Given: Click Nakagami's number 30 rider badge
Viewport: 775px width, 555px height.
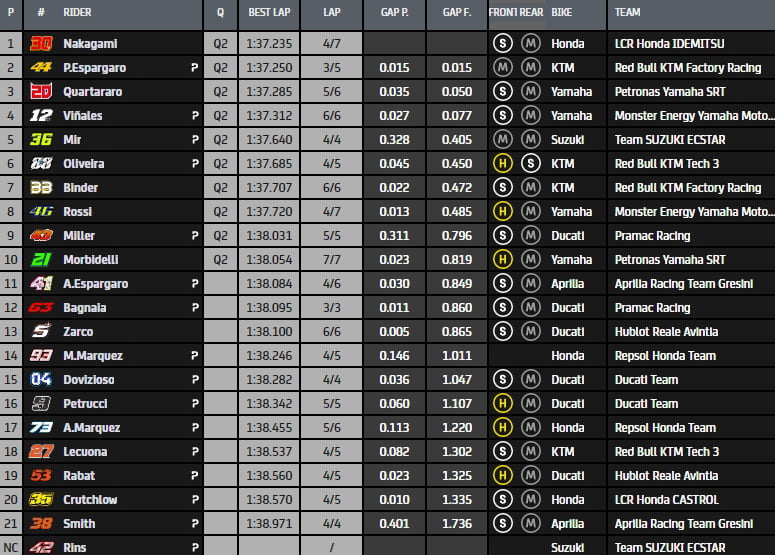Looking at the screenshot, I should click(x=41, y=43).
